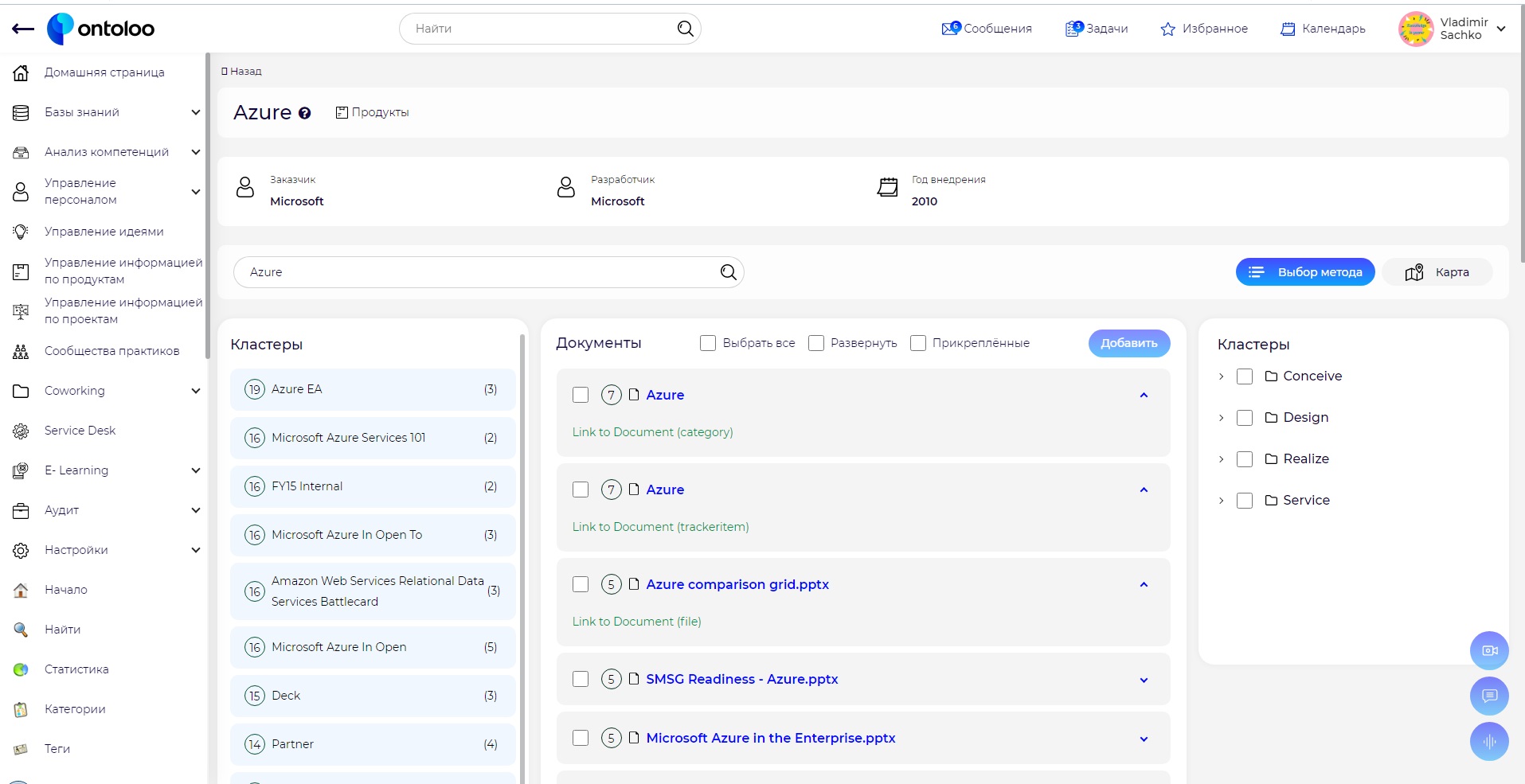1525x784 pixels.
Task: Open Сообщения messages icon
Action: coord(951,28)
